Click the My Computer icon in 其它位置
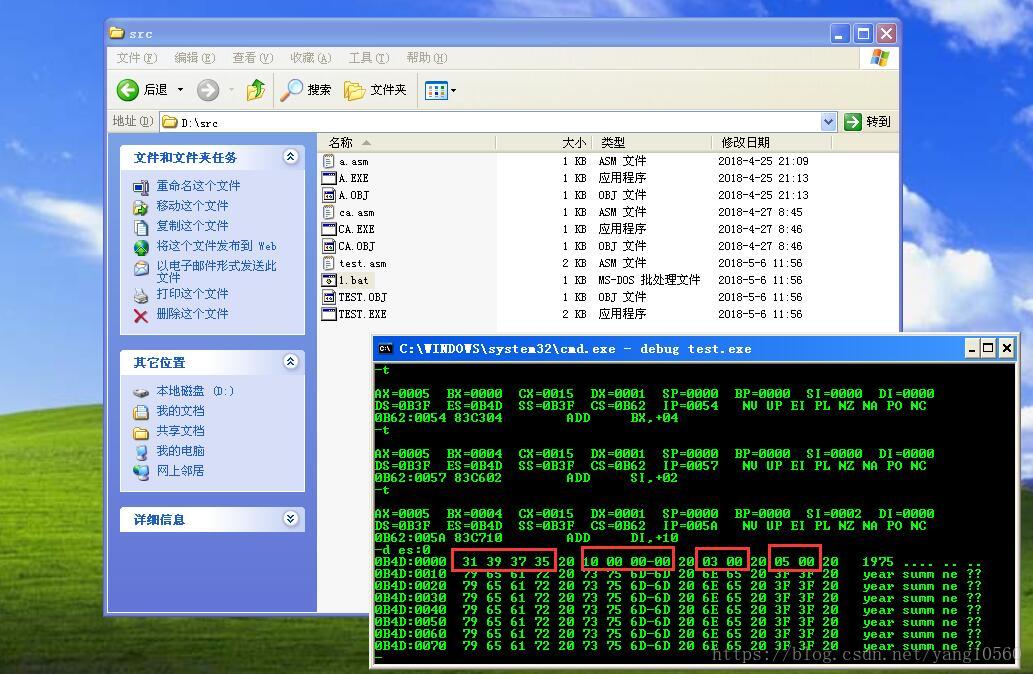This screenshot has height=674, width=1033. click(141, 452)
